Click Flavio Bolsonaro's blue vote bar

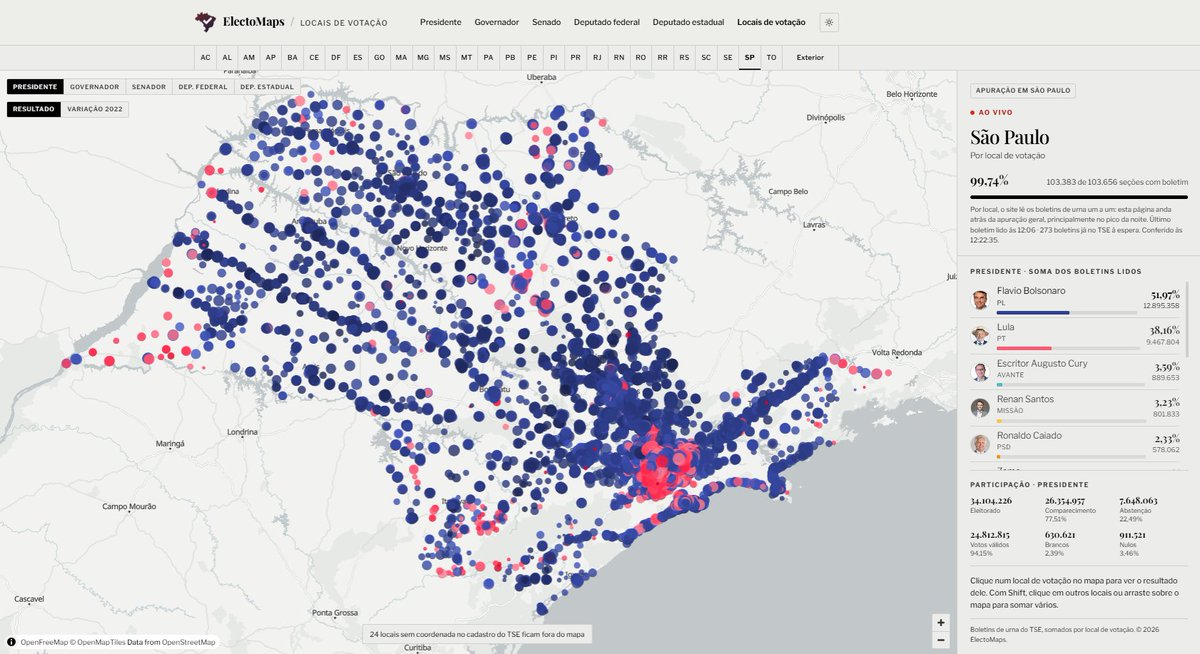pyautogui.click(x=1033, y=312)
